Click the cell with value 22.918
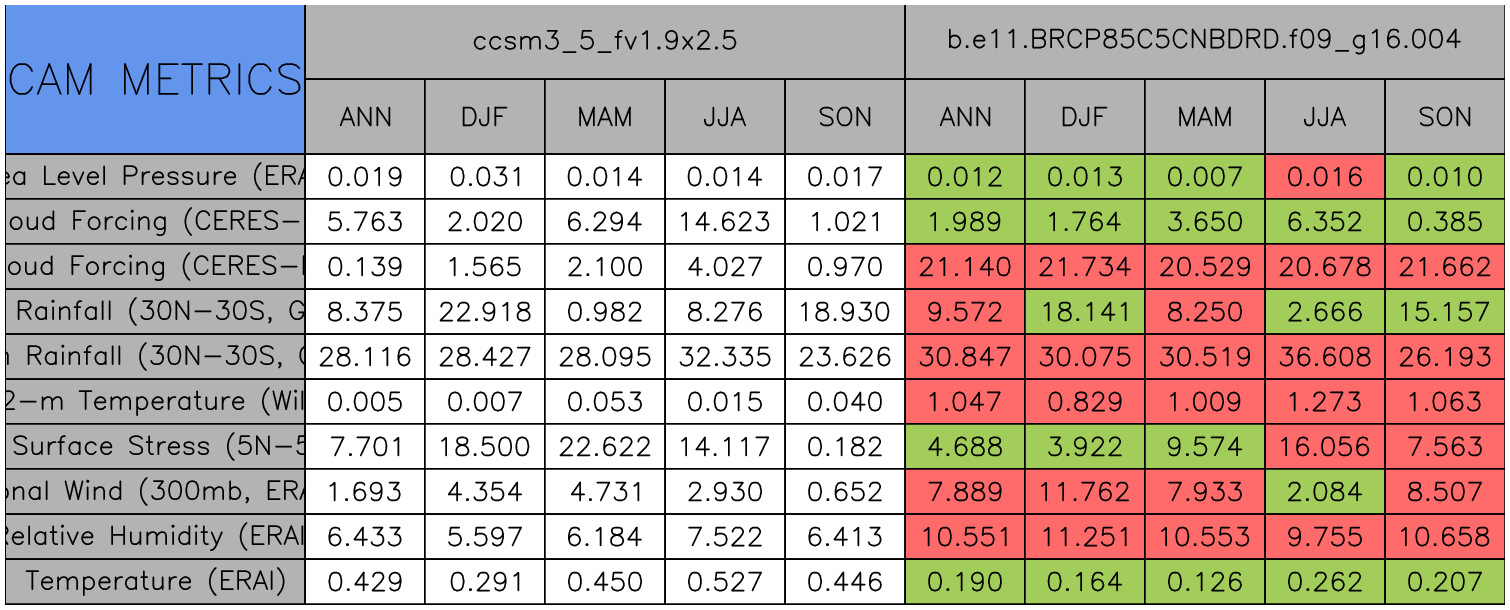The image size is (1510, 610). (485, 311)
